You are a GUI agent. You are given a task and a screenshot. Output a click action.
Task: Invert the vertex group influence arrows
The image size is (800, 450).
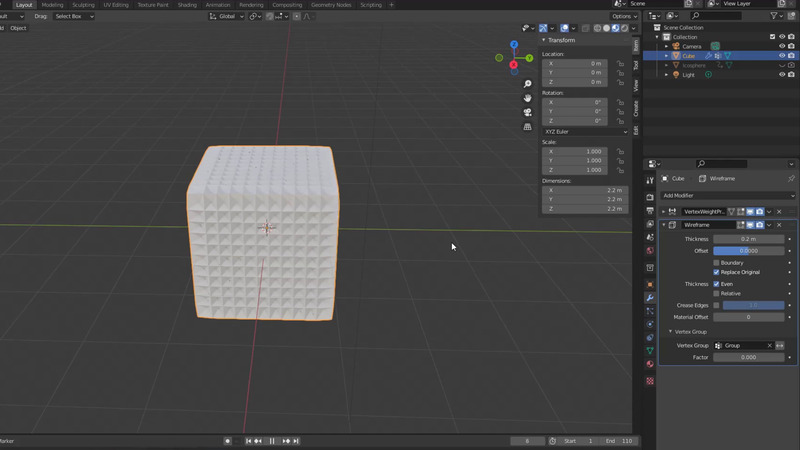tap(780, 345)
